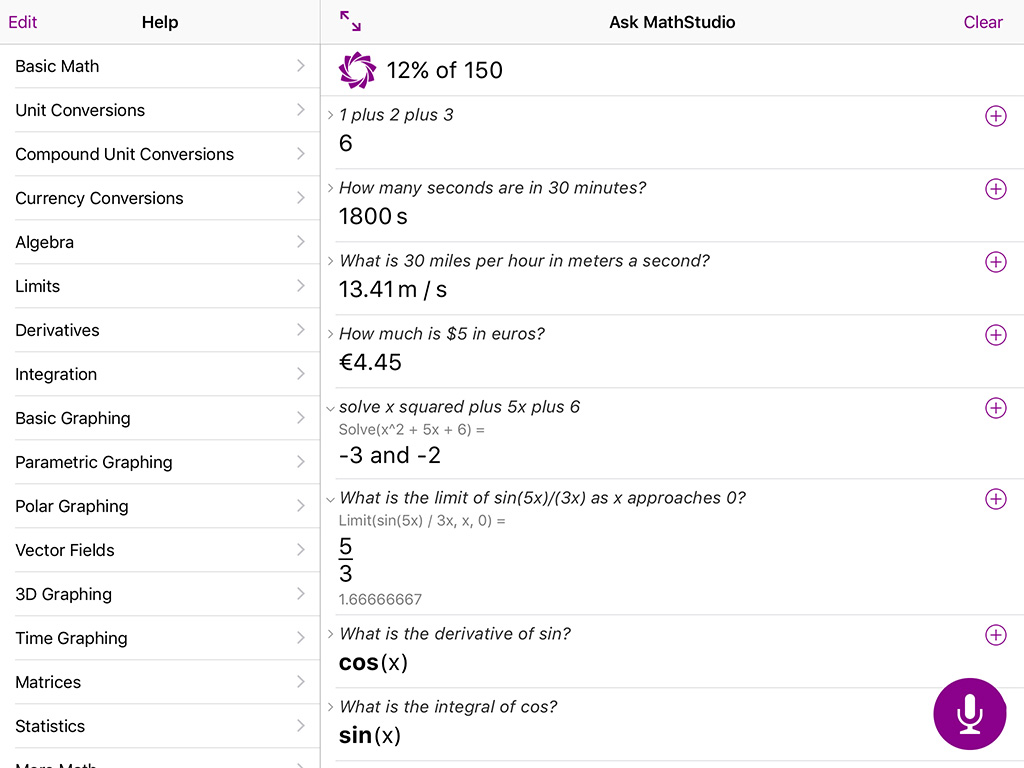Collapse the 'solve x squared plus 5x plus 6' entry
Viewport: 1024px width, 768px height.
(x=330, y=409)
